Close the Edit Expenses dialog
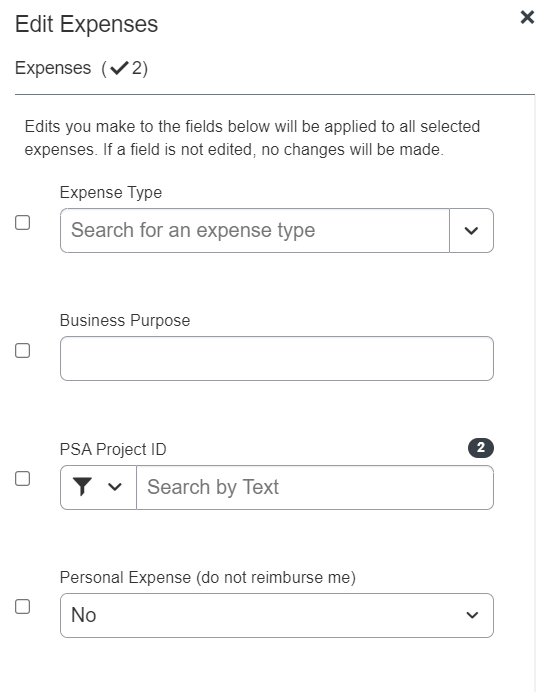Image resolution: width=536 pixels, height=692 pixels. 527,17
